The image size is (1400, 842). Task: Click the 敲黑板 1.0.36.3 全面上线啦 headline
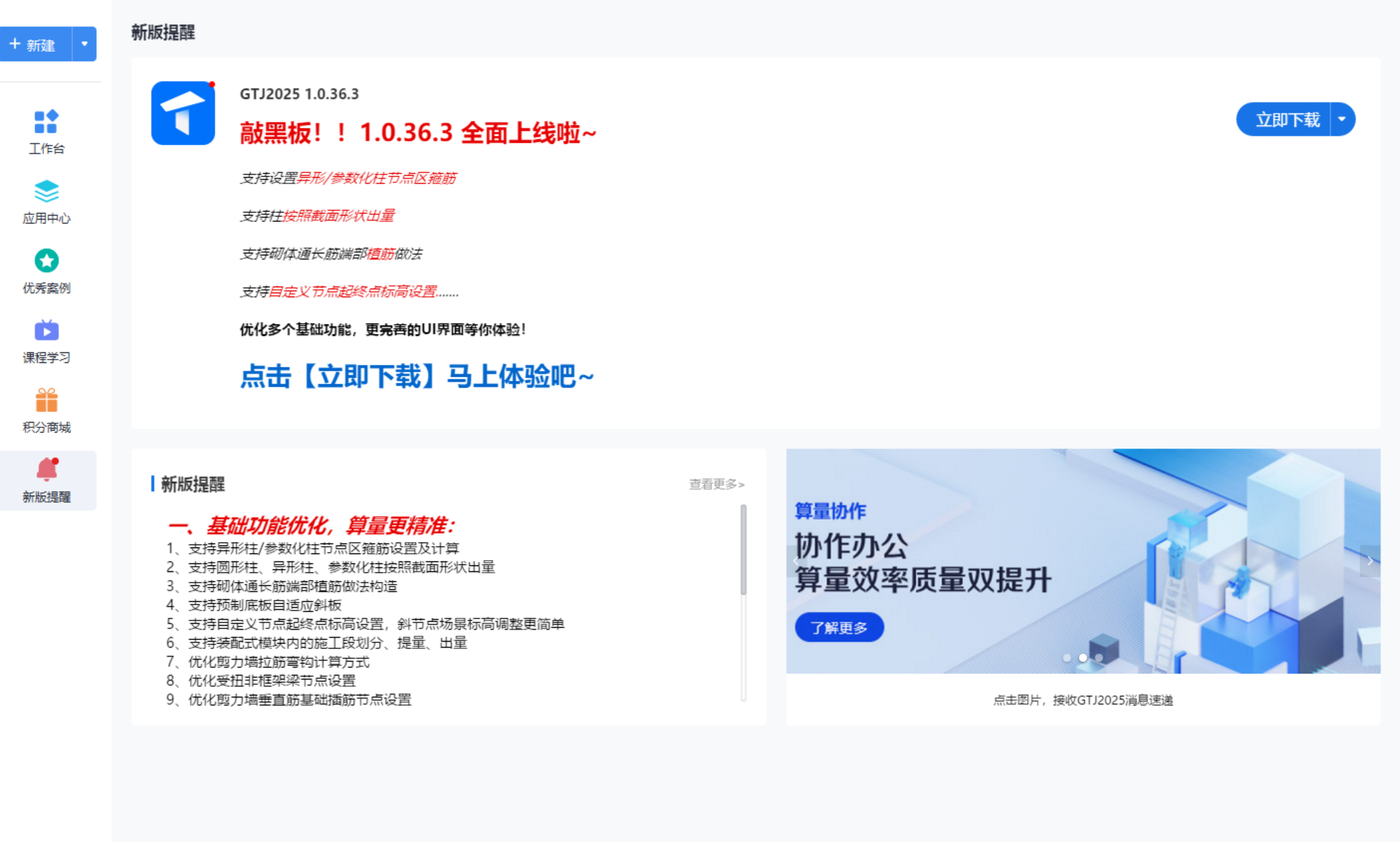pos(418,133)
